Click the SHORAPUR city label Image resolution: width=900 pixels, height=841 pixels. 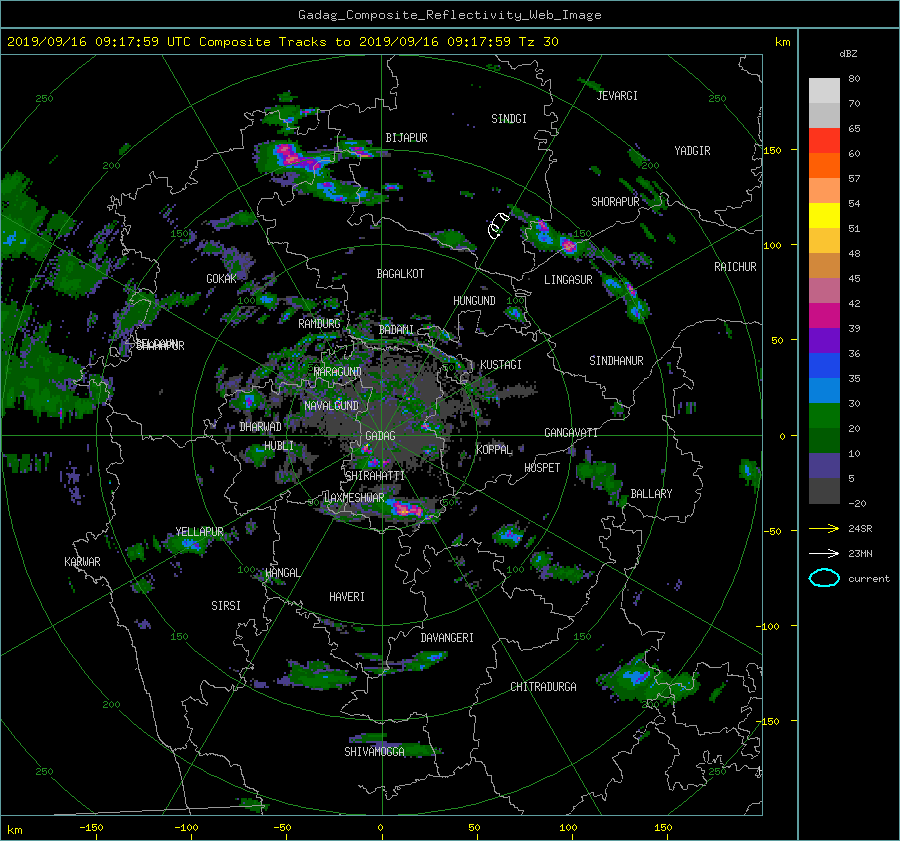[615, 202]
